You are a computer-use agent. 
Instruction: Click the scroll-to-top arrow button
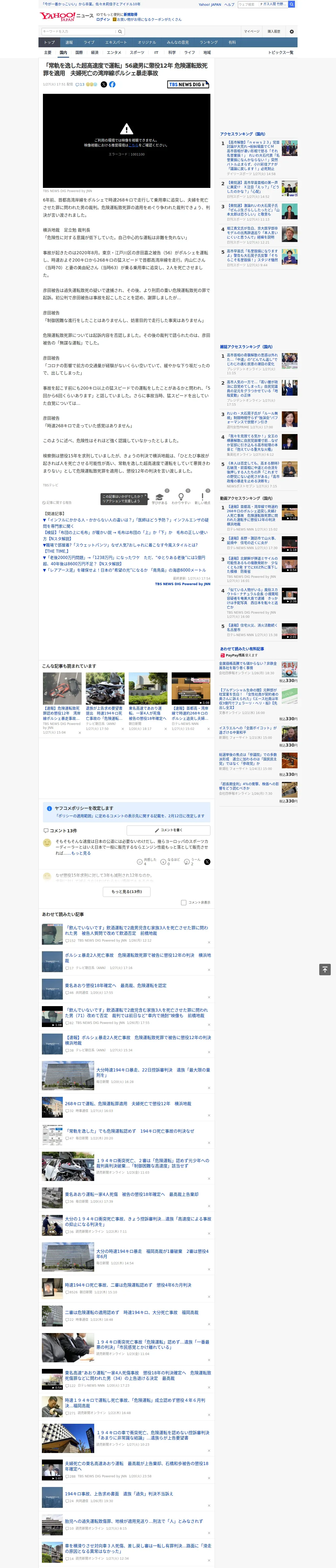pos(325,969)
